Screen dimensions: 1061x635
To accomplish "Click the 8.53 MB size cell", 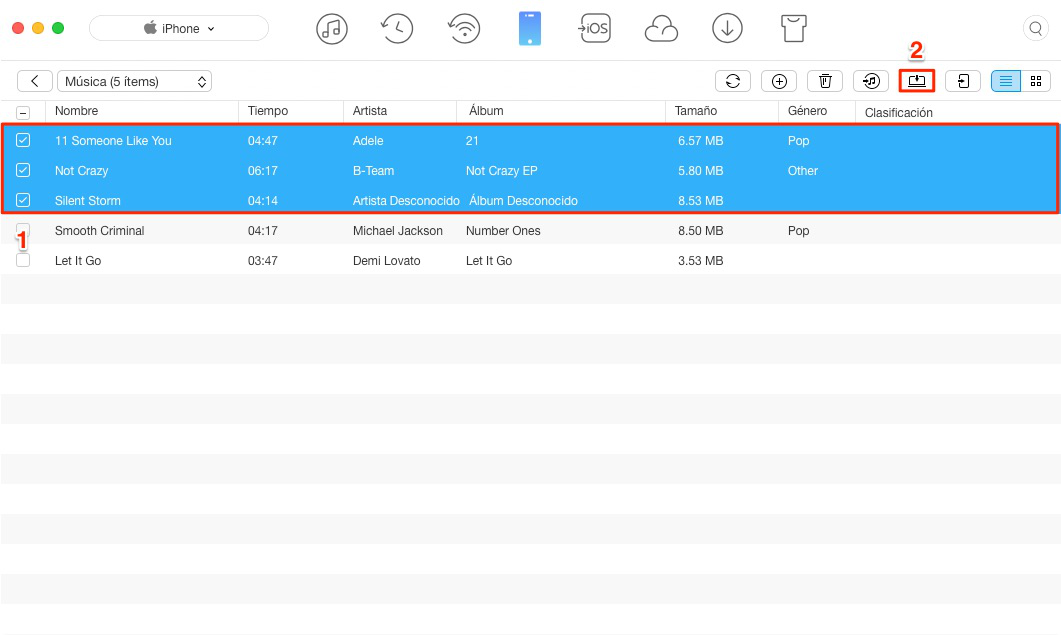I will (x=700, y=200).
